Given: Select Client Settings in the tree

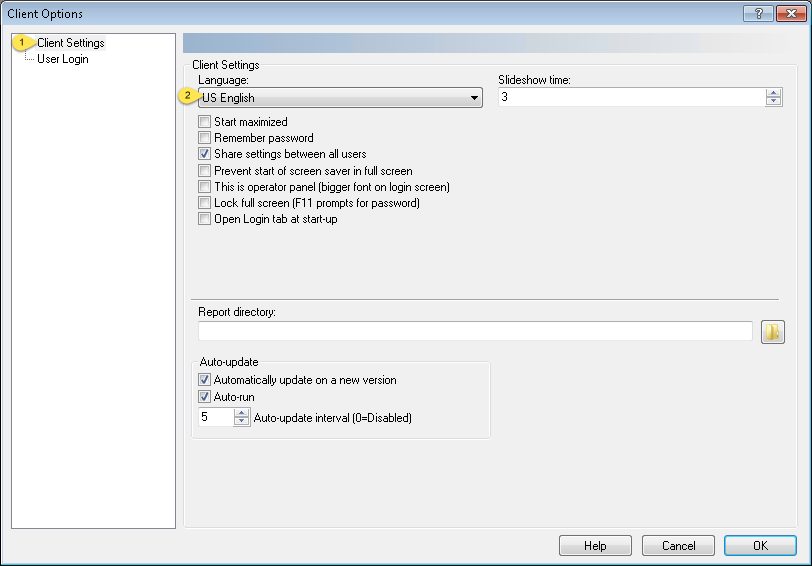Looking at the screenshot, I should click(x=71, y=43).
